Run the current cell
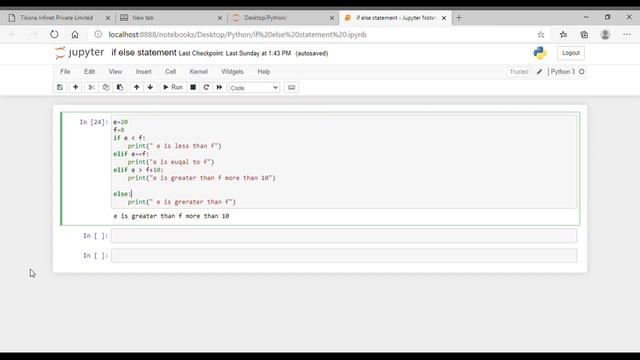Image resolution: width=640 pixels, height=360 pixels. pos(173,87)
